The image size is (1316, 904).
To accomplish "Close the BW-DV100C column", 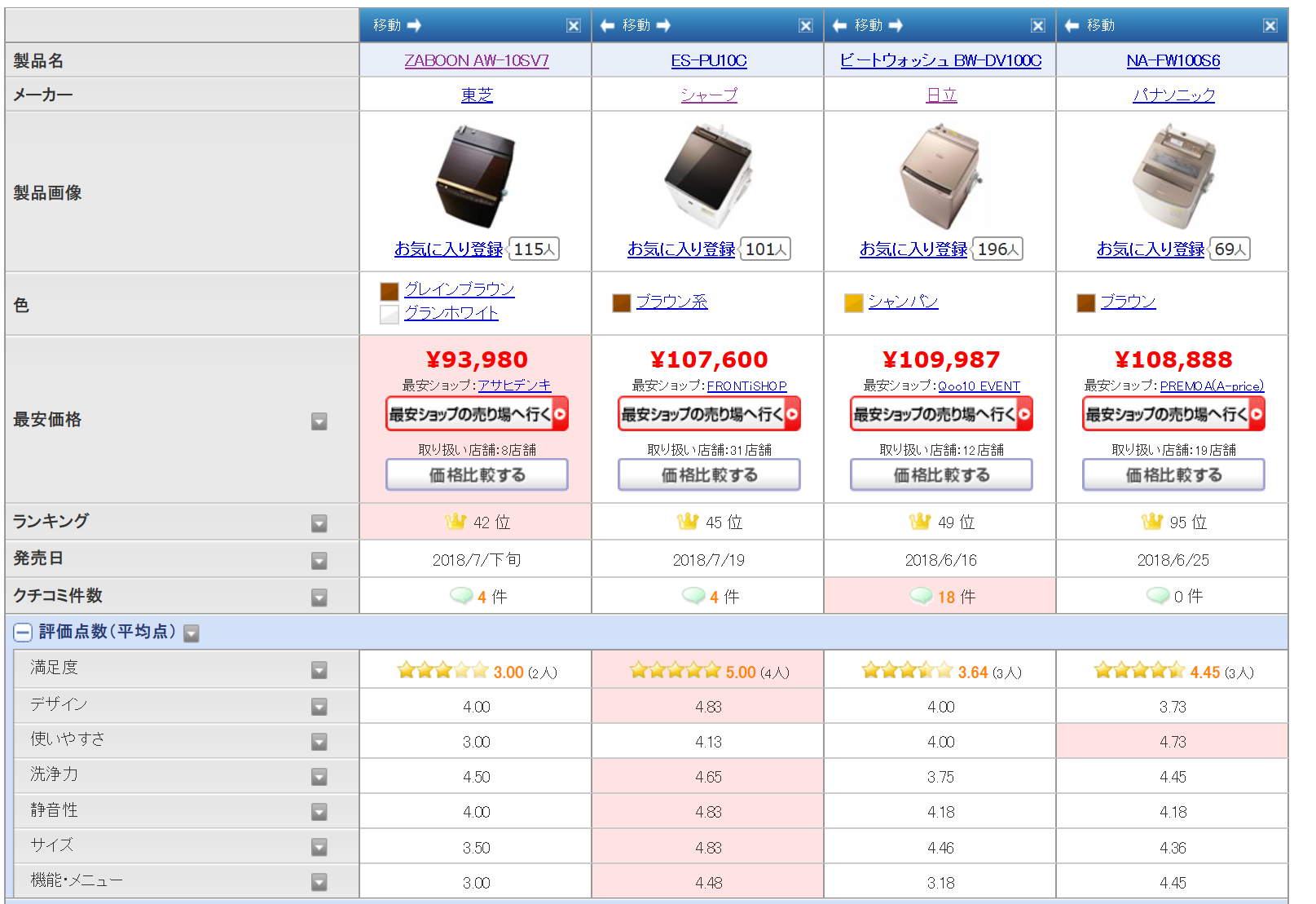I will (1038, 26).
